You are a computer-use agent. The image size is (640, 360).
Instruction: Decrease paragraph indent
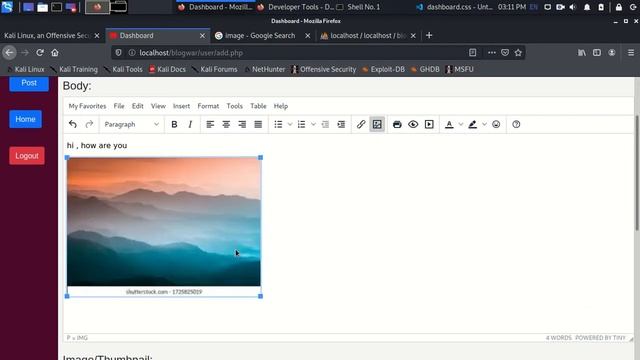click(325, 124)
